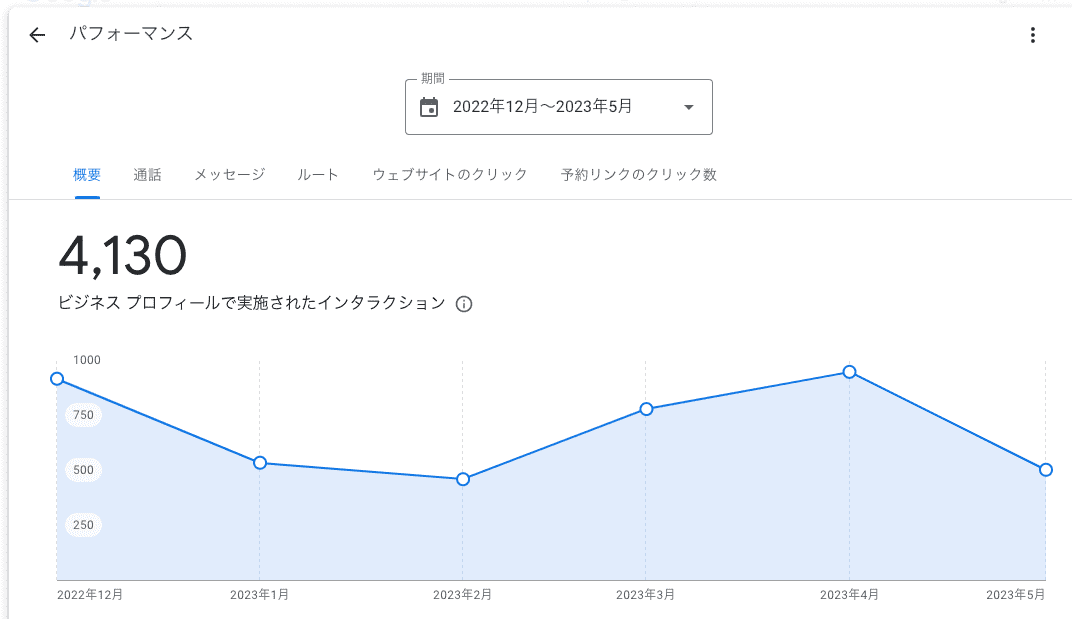Click the back arrow next to パフォーマンス

point(37,35)
